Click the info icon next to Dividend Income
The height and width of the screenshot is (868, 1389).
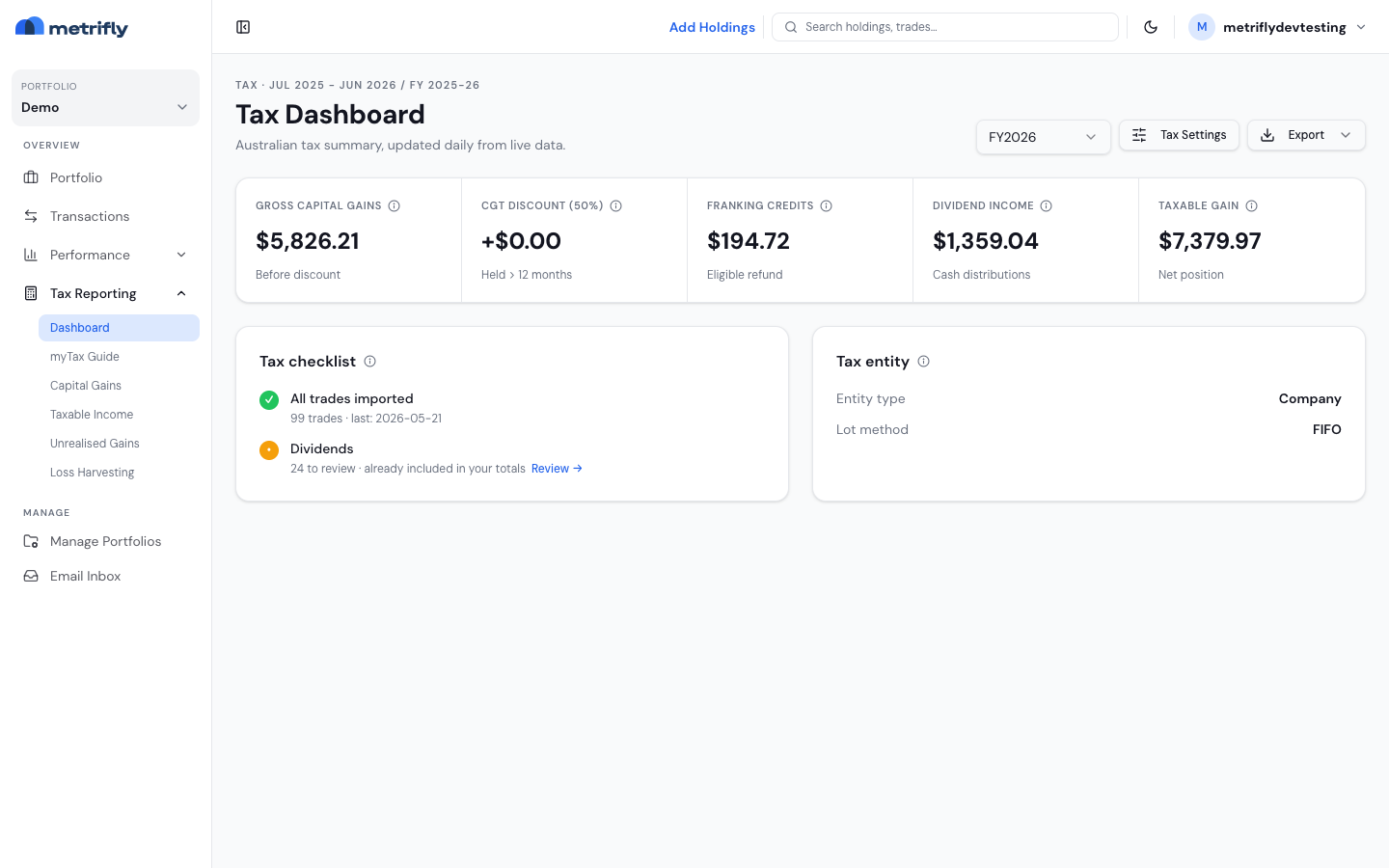[x=1046, y=205]
